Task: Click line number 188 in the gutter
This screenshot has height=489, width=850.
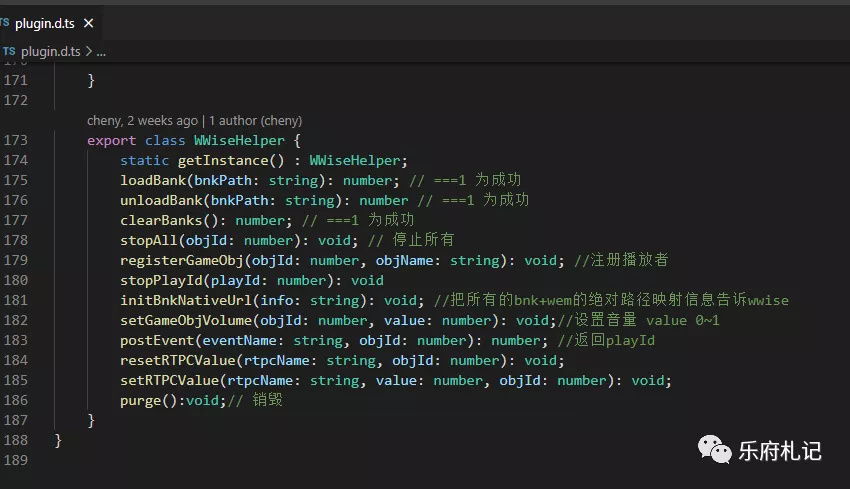Action: coord(15,440)
